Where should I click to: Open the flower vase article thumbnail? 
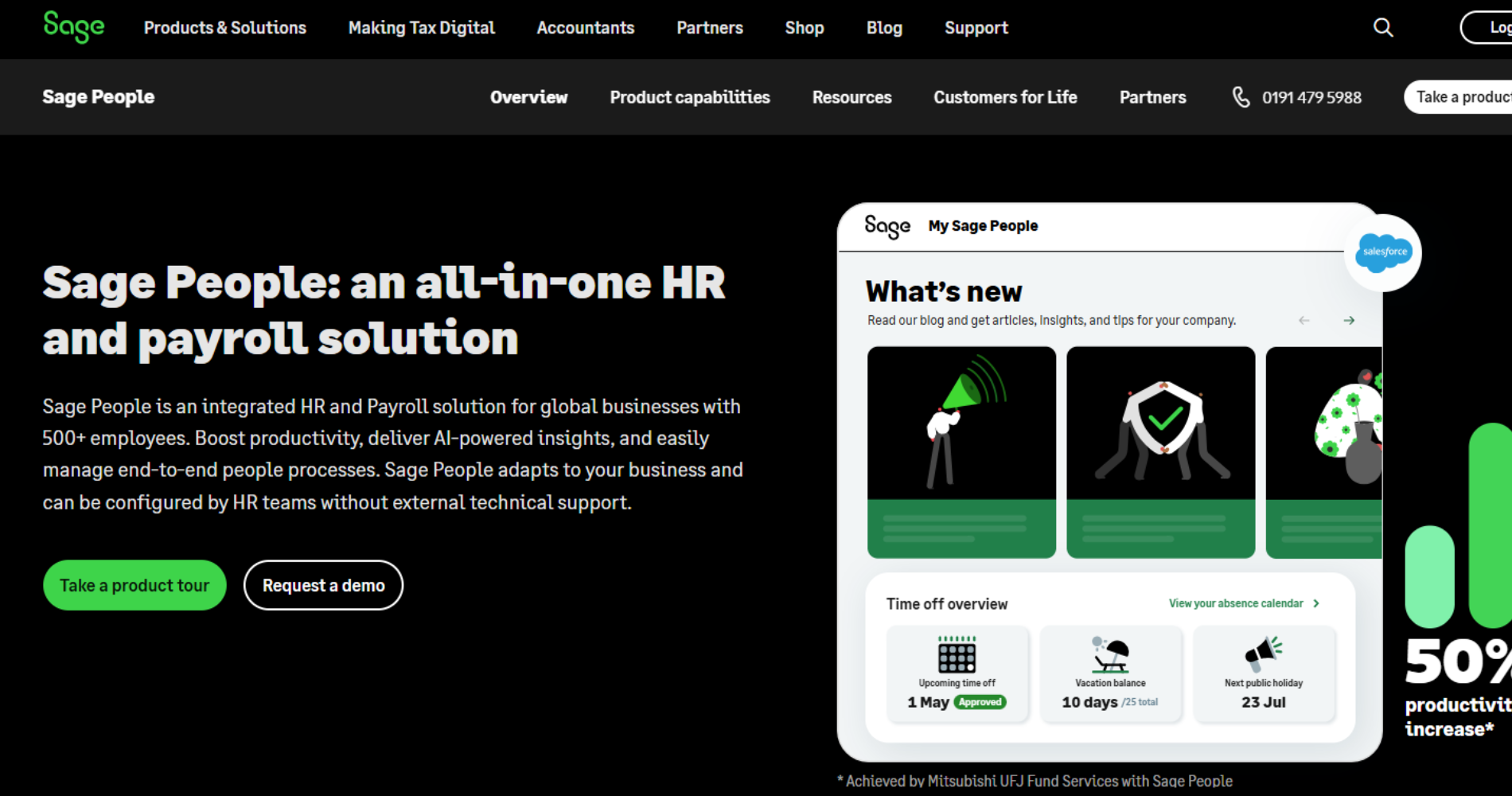[1324, 452]
